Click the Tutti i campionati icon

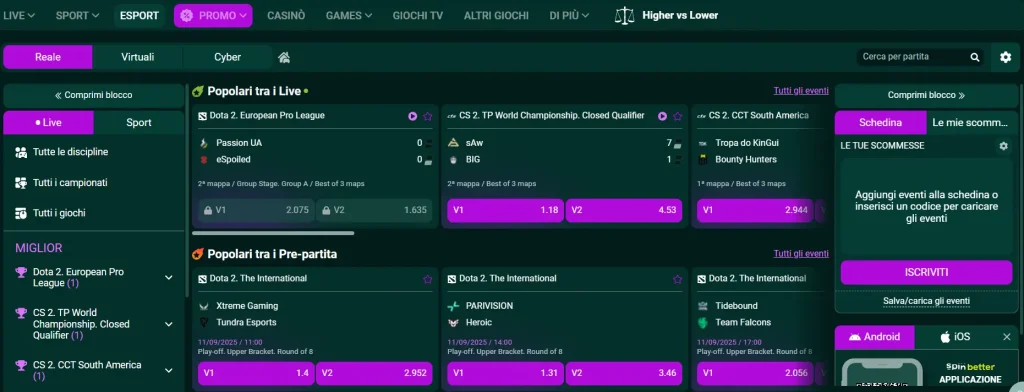pos(20,183)
